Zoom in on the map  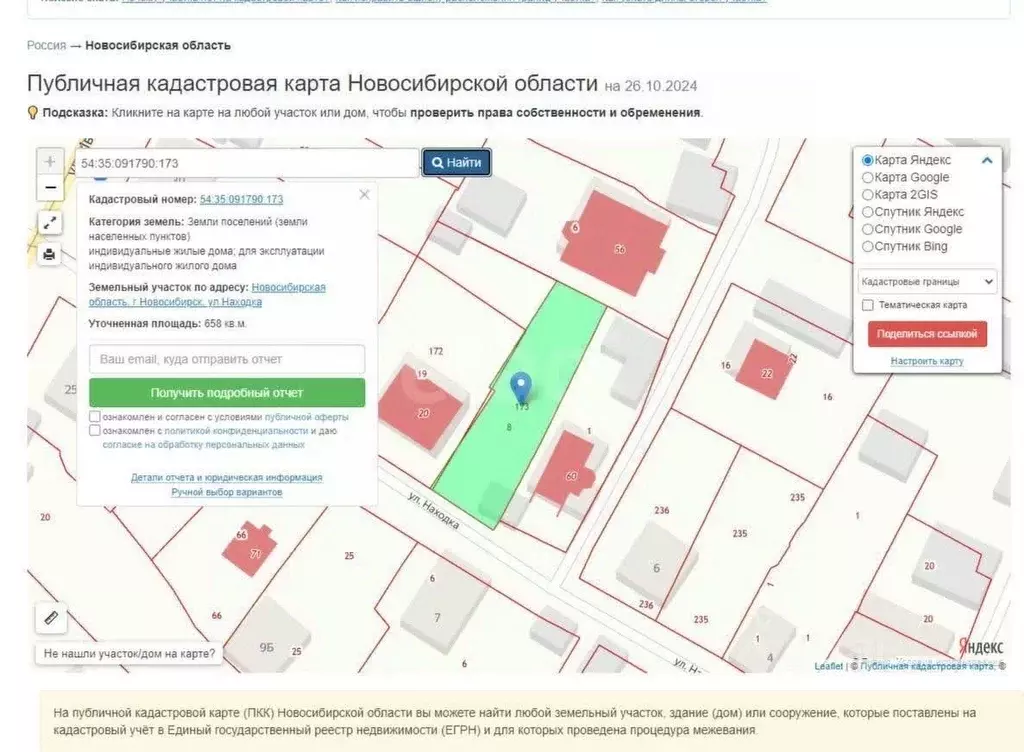[x=49, y=160]
